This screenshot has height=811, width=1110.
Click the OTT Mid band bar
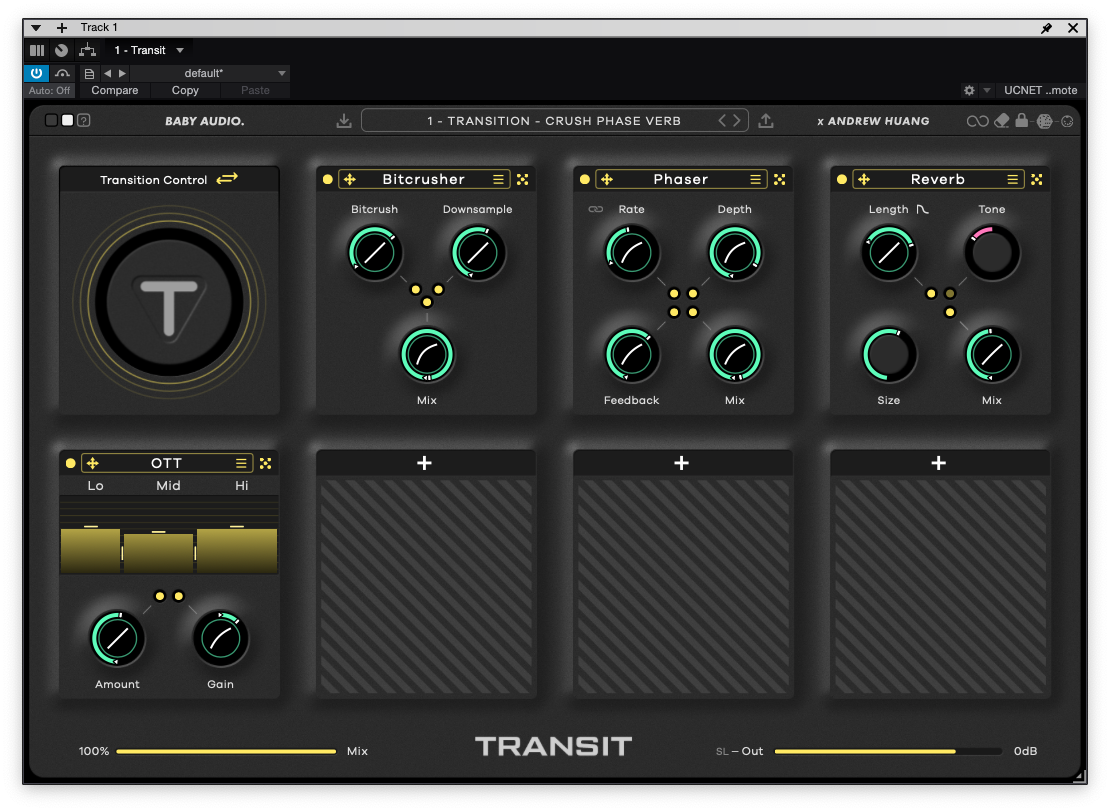(x=159, y=552)
